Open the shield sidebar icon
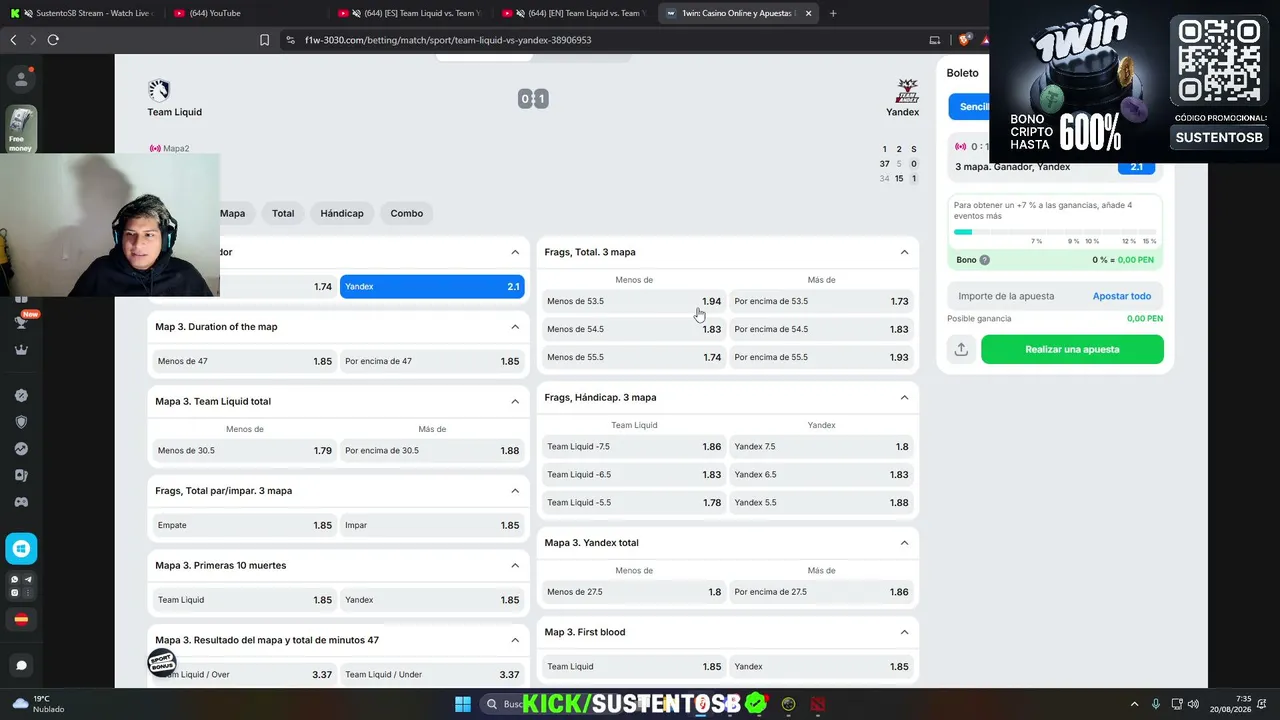Viewport: 1280px width, 720px height. (21, 422)
